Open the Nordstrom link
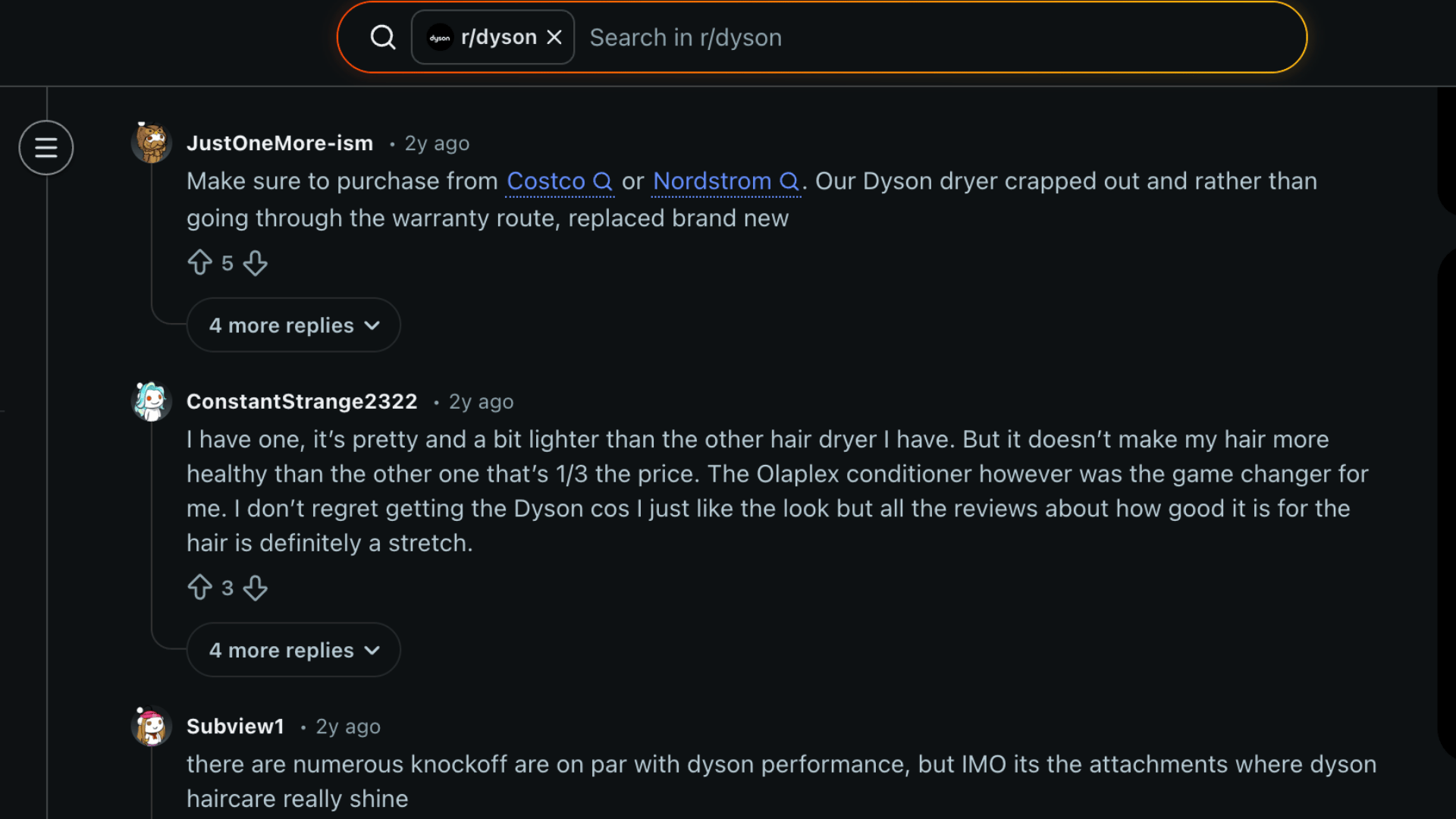Viewport: 1456px width, 819px height. [x=710, y=181]
